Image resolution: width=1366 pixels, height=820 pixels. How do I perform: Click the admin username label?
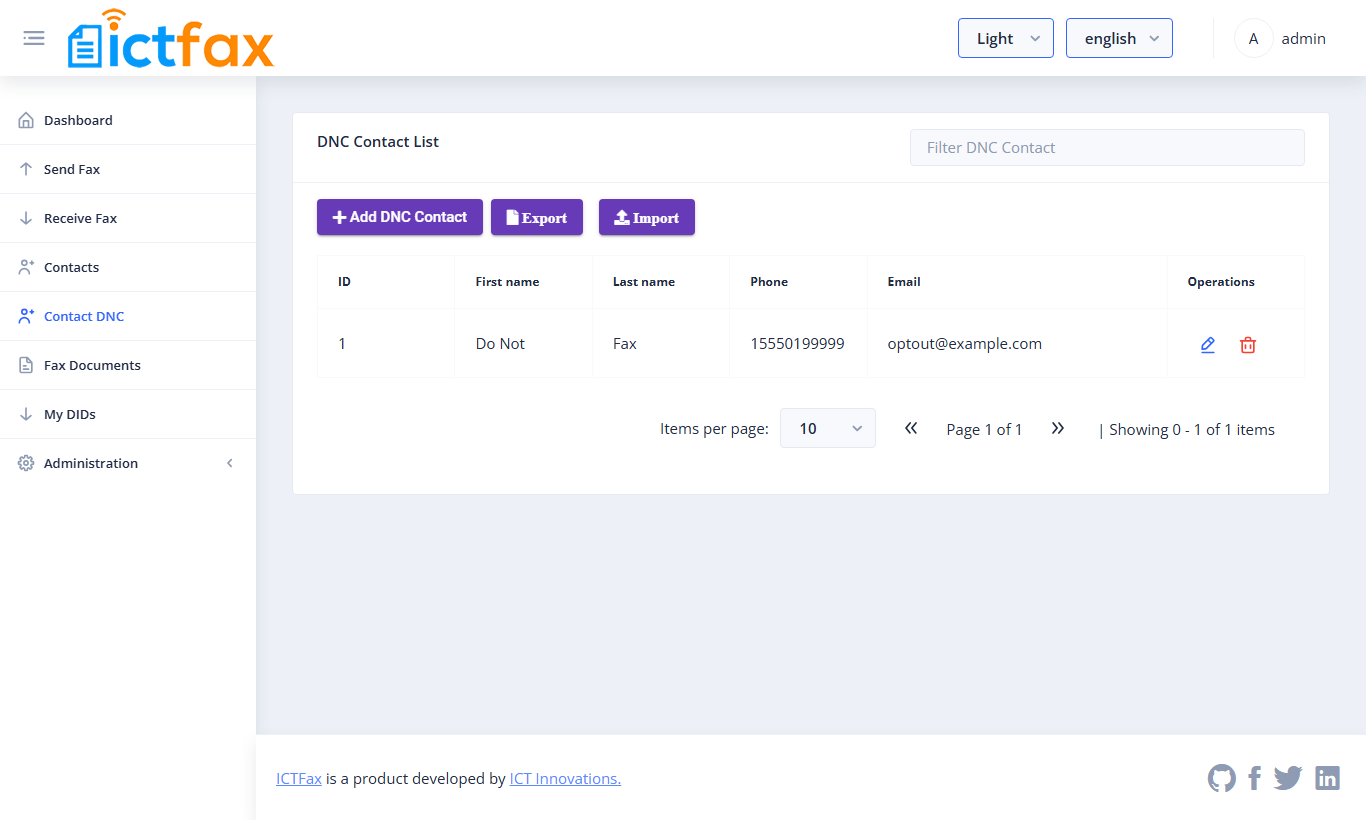tap(1303, 38)
